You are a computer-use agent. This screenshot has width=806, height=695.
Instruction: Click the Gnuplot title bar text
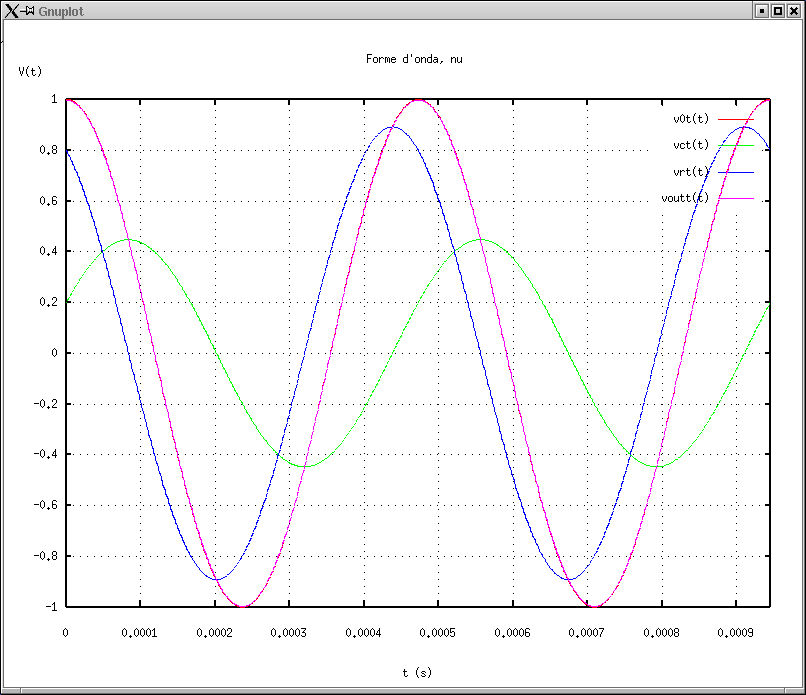click(61, 10)
